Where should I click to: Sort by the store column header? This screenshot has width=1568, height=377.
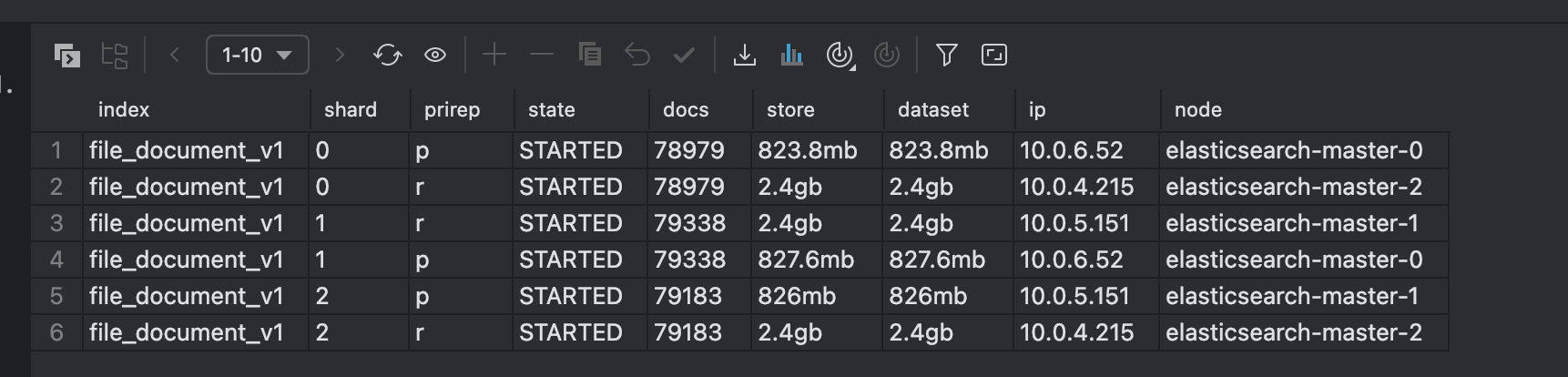[790, 110]
